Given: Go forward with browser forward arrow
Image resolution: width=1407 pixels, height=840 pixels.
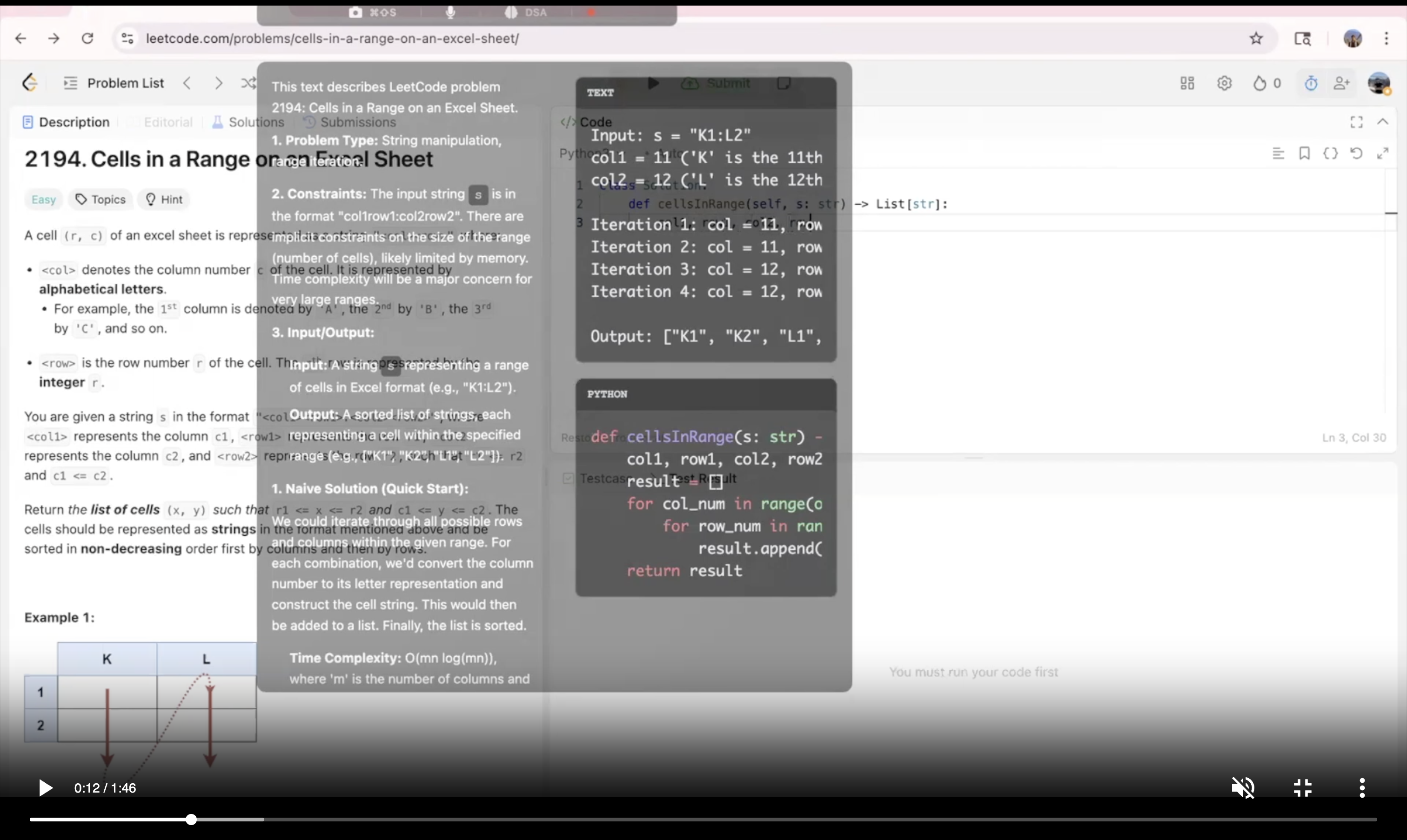Looking at the screenshot, I should tap(54, 39).
